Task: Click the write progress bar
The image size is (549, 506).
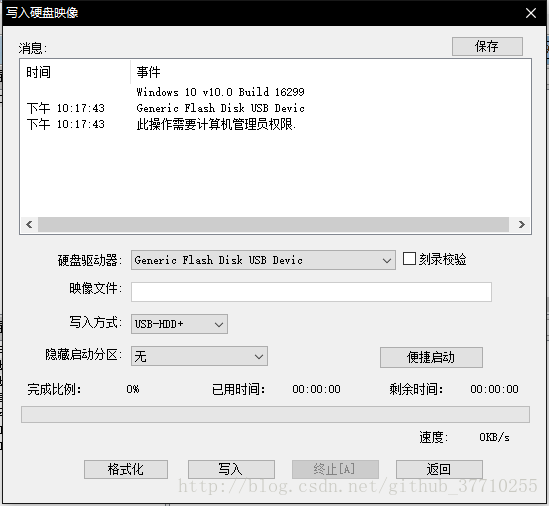Action: [x=275, y=415]
